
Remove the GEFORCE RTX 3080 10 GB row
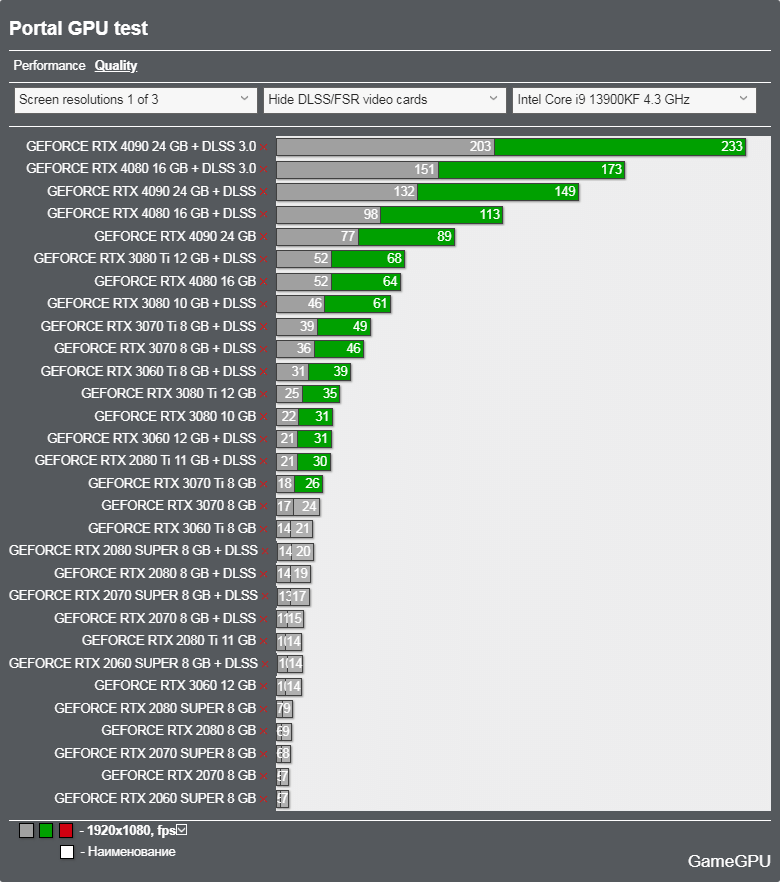(x=264, y=417)
